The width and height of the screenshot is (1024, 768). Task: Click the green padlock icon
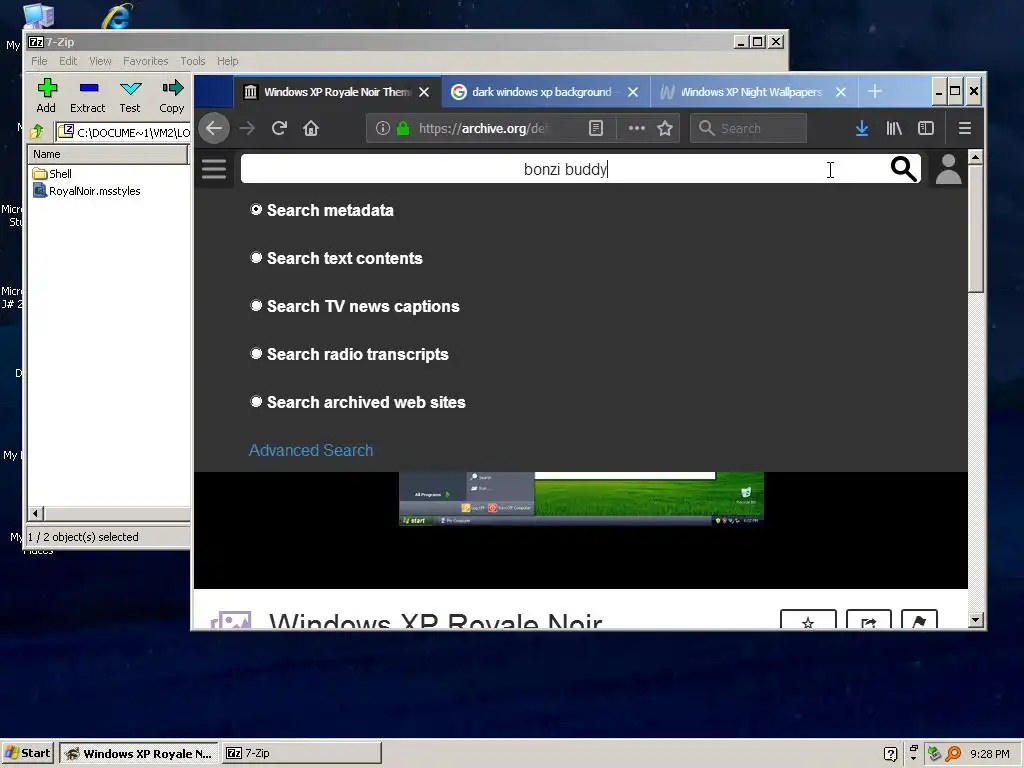pyautogui.click(x=403, y=128)
